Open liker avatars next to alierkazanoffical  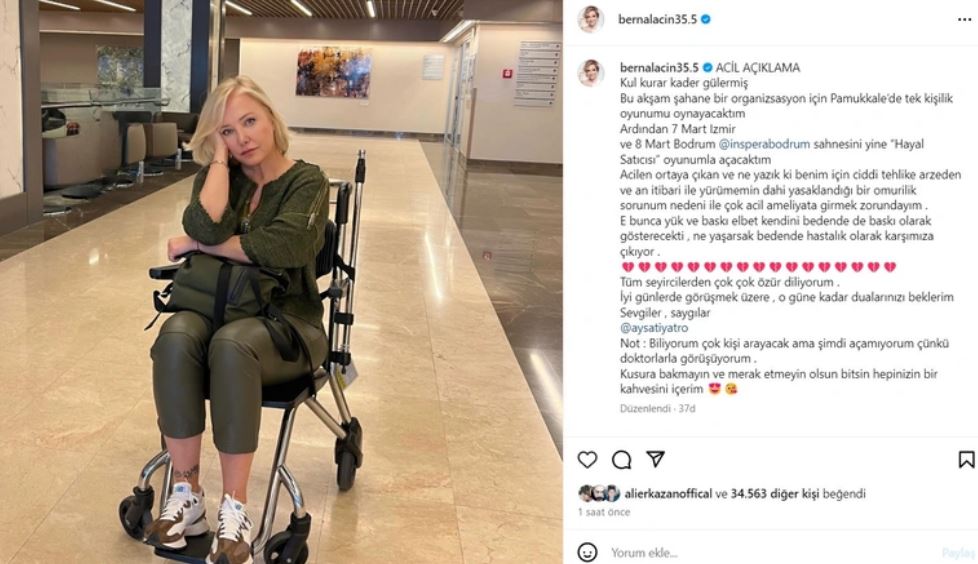click(x=599, y=494)
